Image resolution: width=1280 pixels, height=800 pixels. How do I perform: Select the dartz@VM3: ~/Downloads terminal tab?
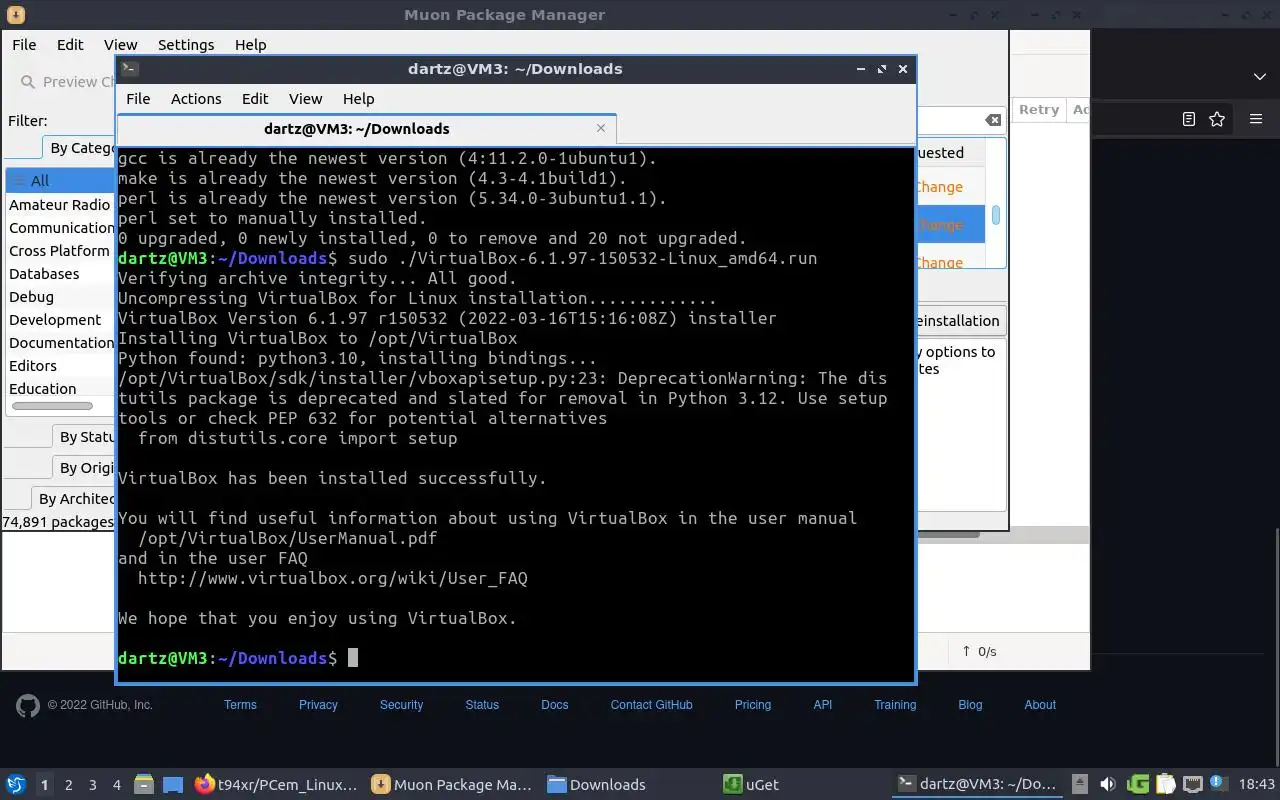click(x=357, y=128)
